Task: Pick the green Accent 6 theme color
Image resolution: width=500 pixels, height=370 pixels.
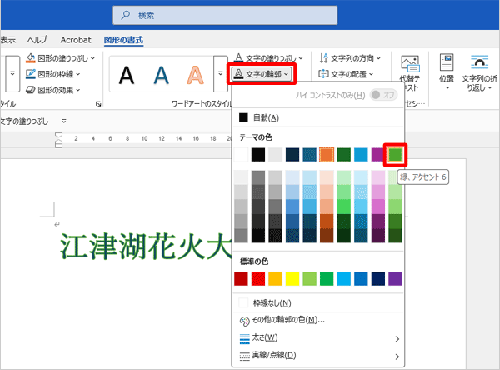Action: pyautogui.click(x=395, y=155)
